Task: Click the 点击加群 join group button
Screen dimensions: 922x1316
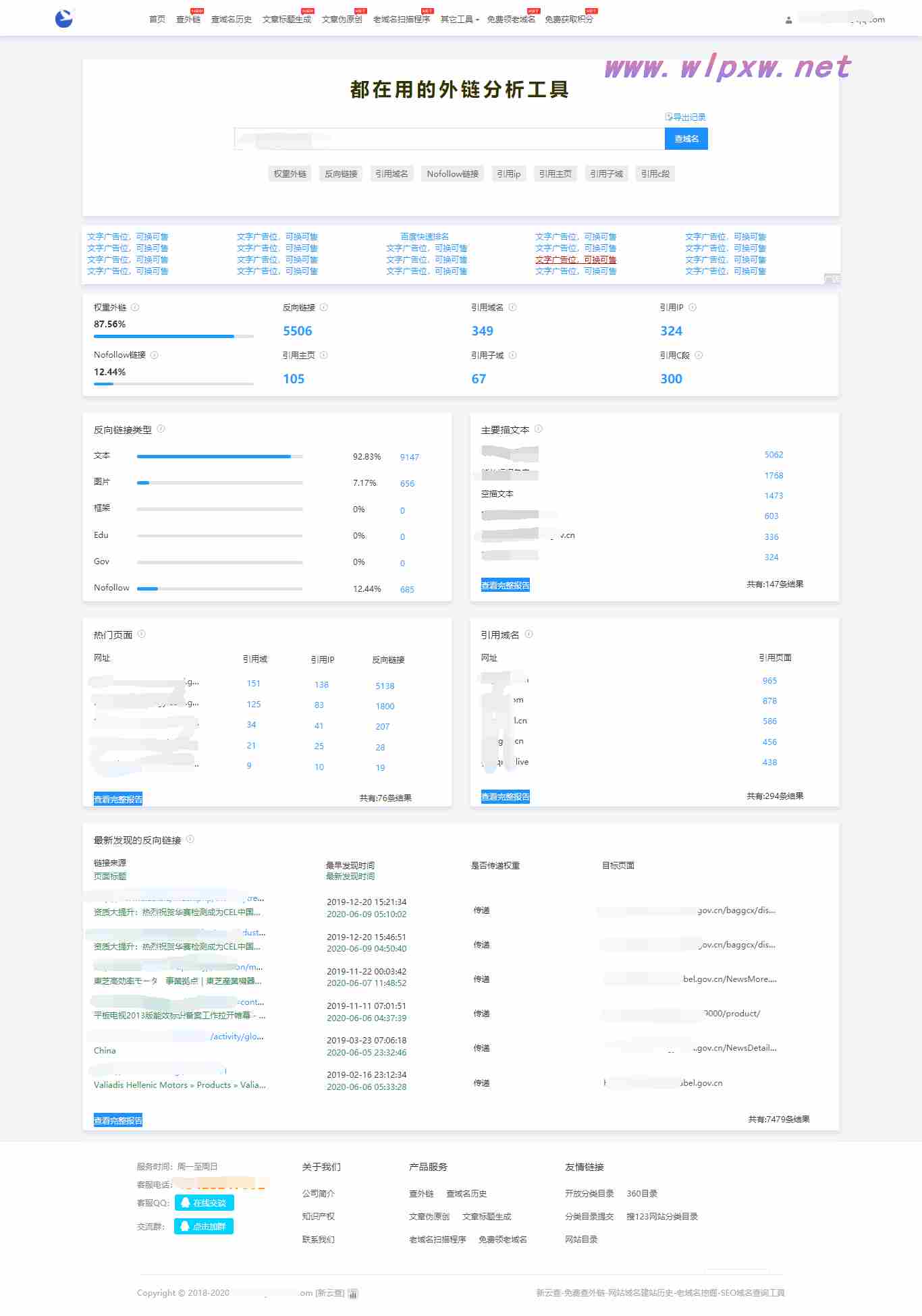Action: coord(204,1226)
